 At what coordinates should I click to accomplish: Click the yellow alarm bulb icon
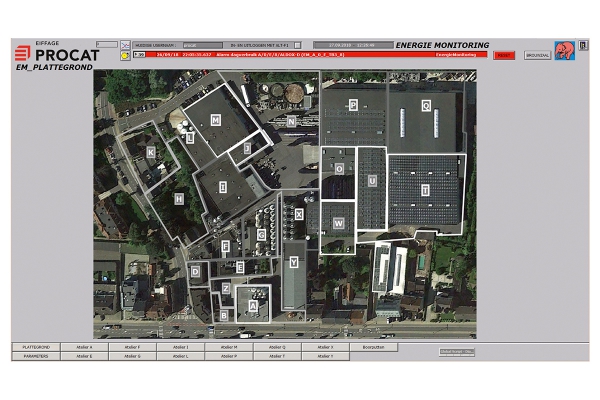[x=125, y=56]
